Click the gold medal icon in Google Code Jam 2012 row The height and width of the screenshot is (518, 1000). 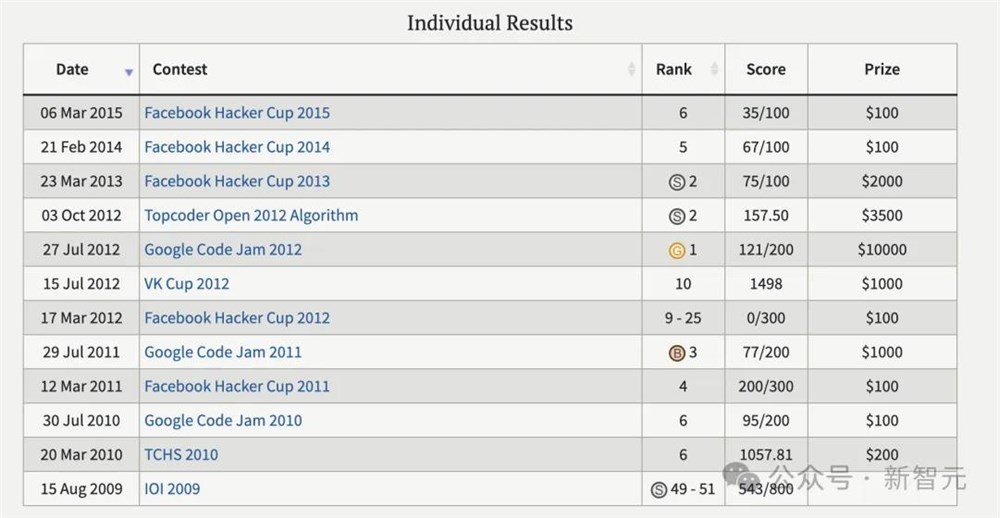(x=677, y=250)
